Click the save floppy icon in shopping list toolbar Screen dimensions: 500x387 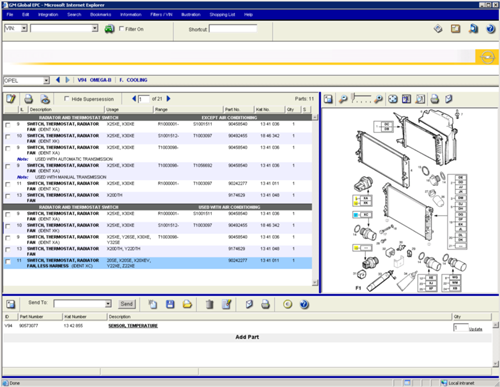[x=170, y=304]
